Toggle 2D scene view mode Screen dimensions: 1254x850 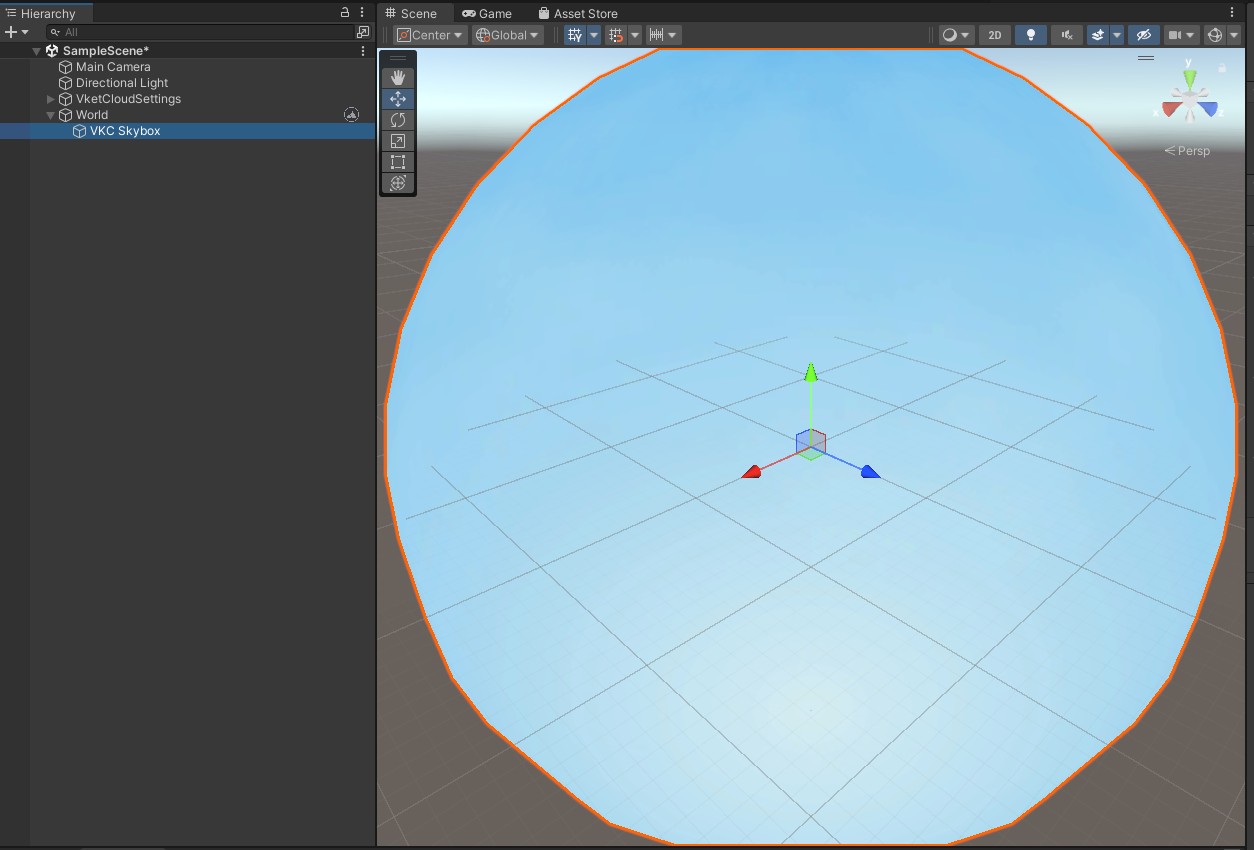click(994, 34)
